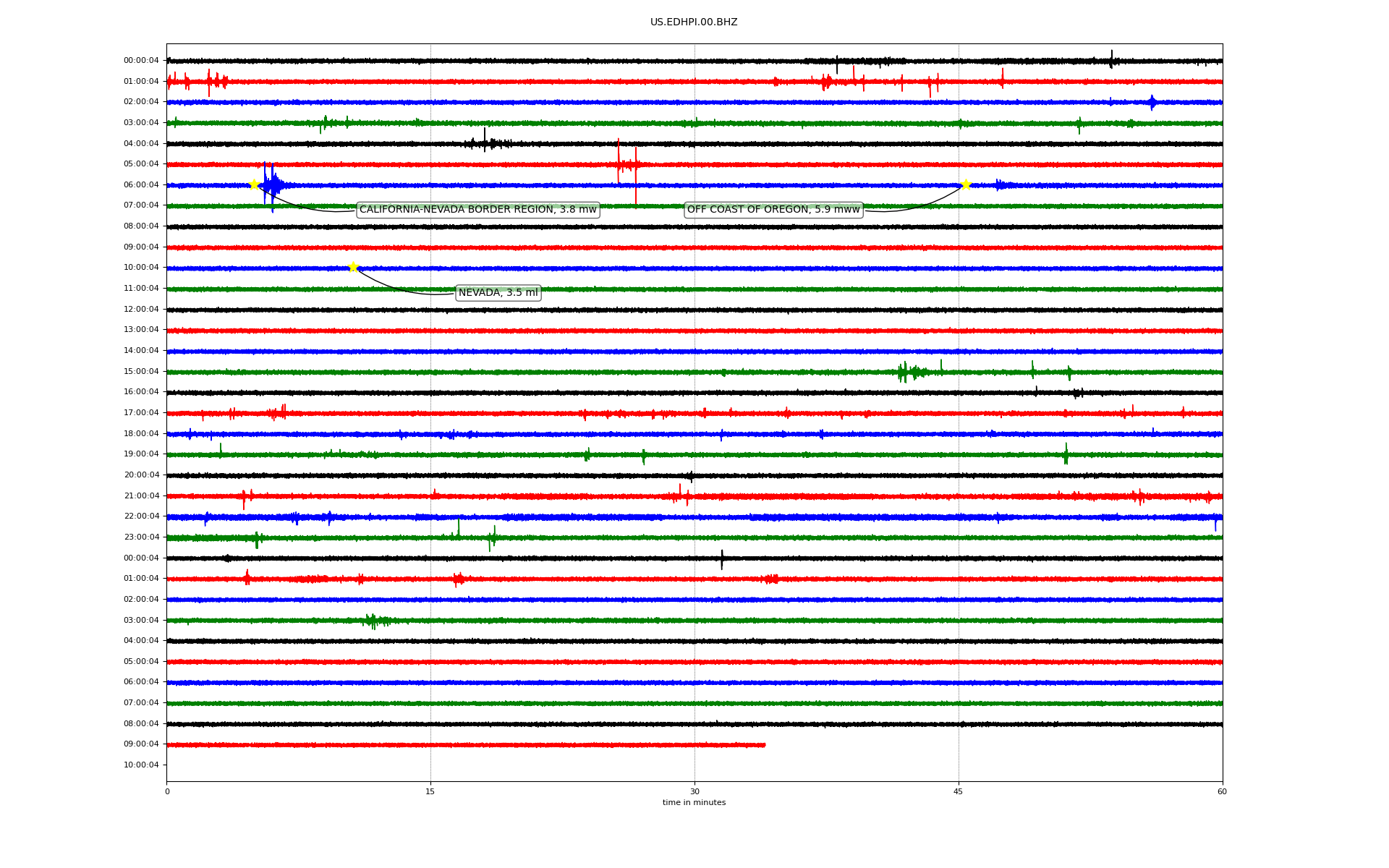Screen dimensions: 1389x868
Task: Click the CALIFORNIA-NEVADA BORDER REGION 3.8 mw label
Action: coord(477,210)
